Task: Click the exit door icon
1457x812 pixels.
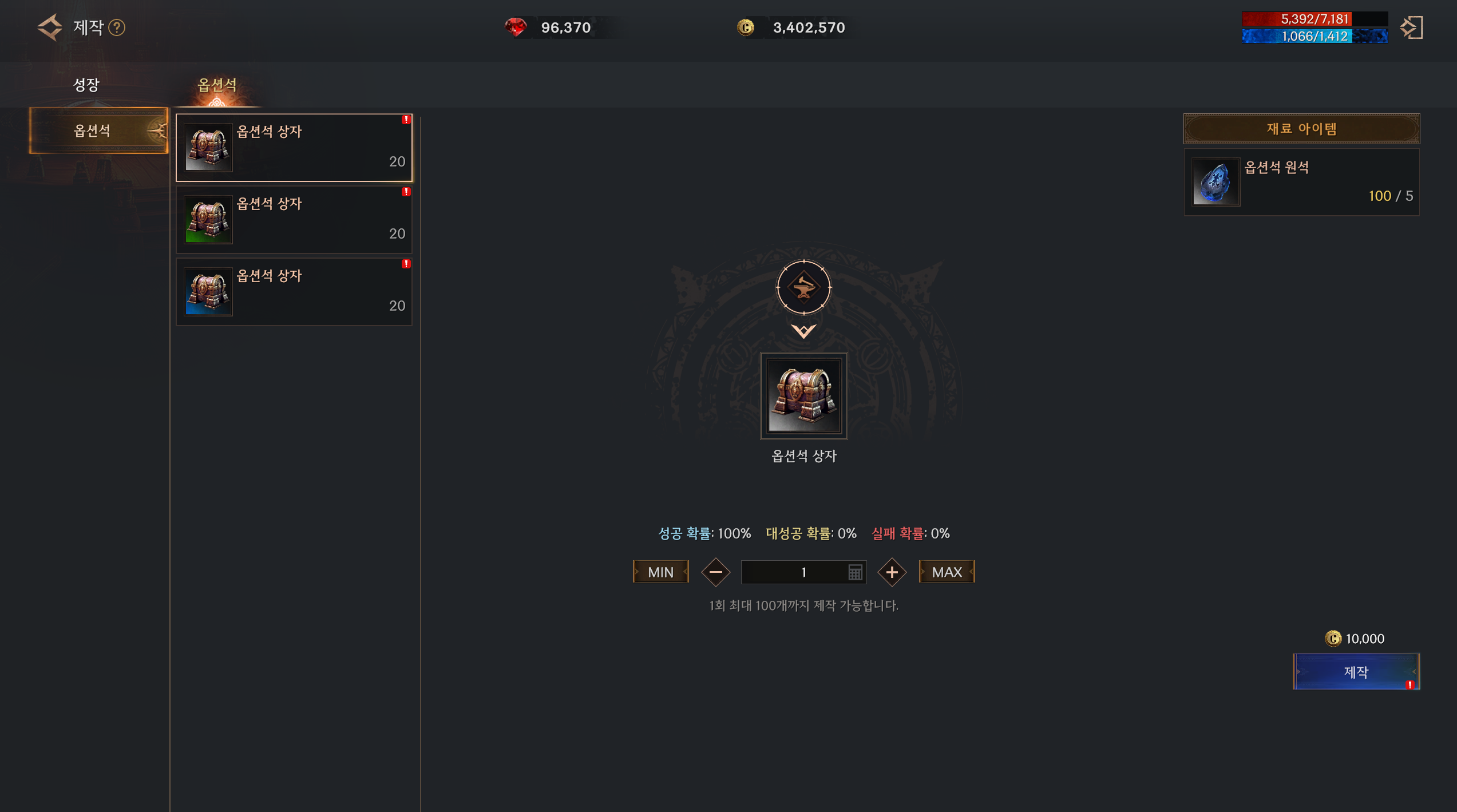Action: (x=1411, y=27)
